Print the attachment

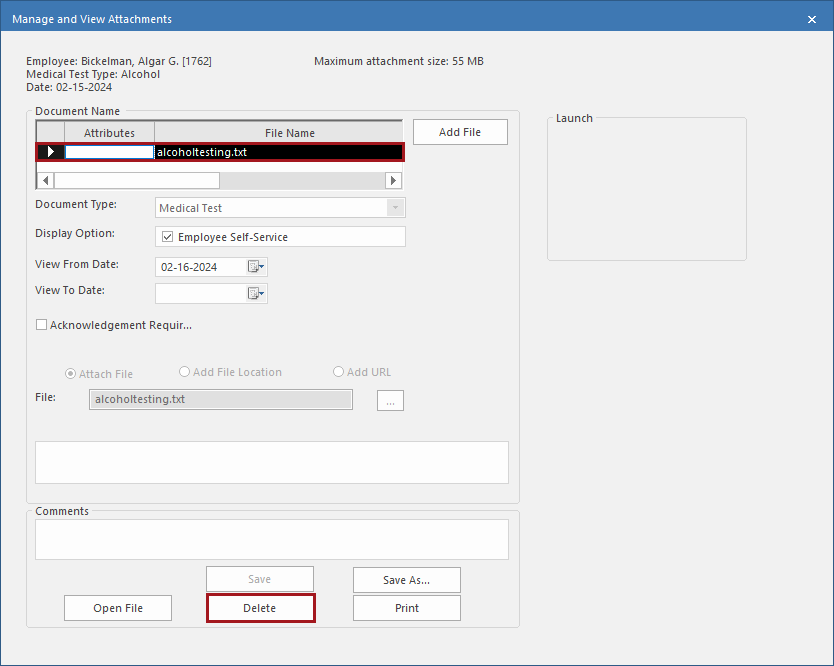[406, 607]
